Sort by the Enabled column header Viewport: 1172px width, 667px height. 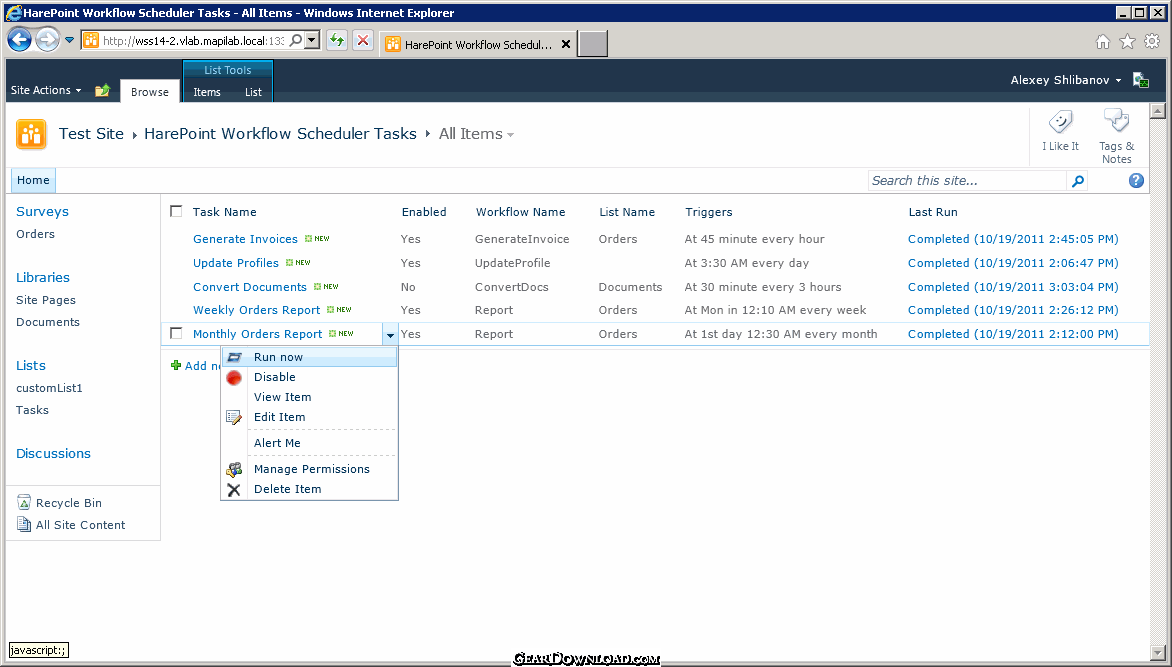tap(424, 212)
